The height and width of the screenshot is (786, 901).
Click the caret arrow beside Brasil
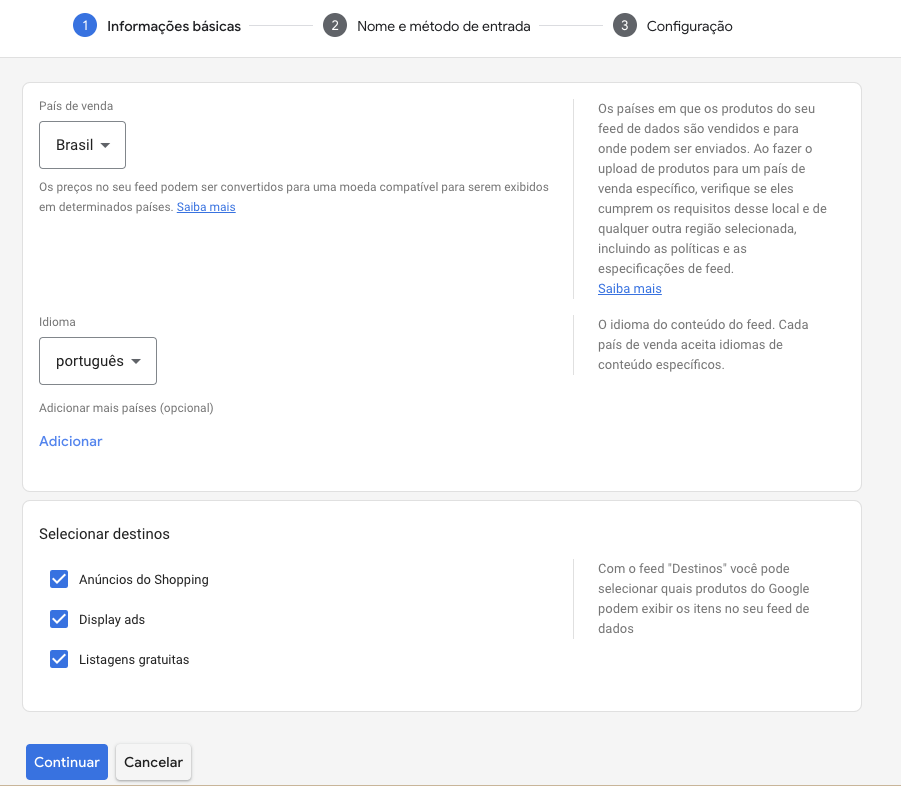106,146
